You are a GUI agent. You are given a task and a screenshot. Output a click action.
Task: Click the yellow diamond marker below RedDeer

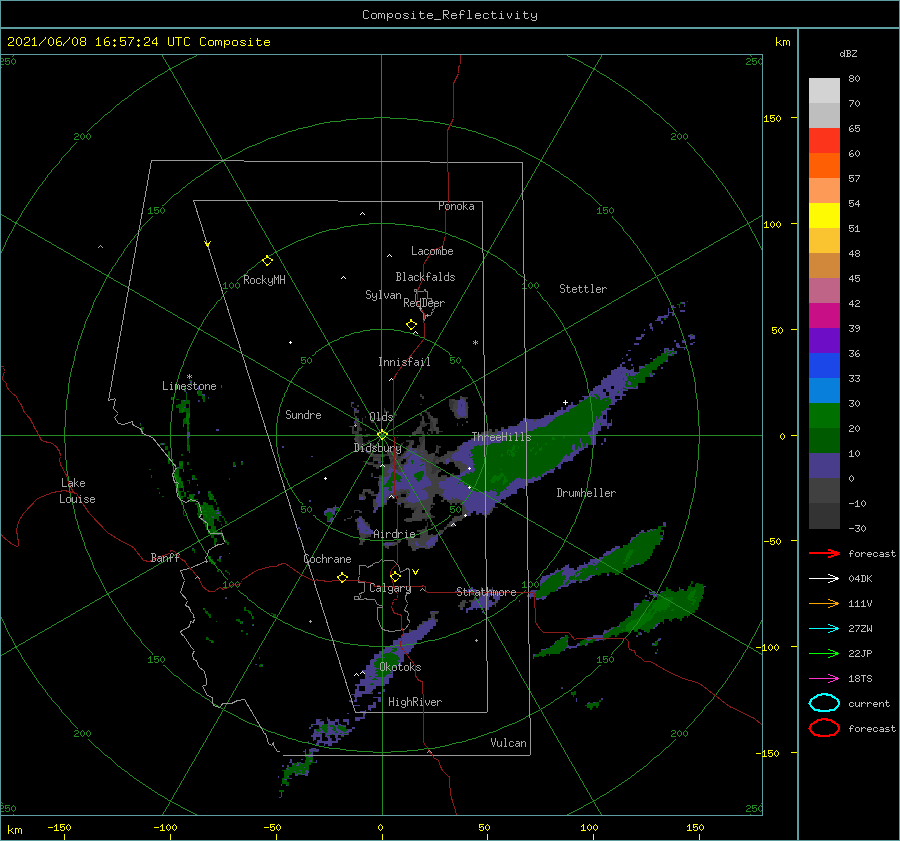pos(412,324)
